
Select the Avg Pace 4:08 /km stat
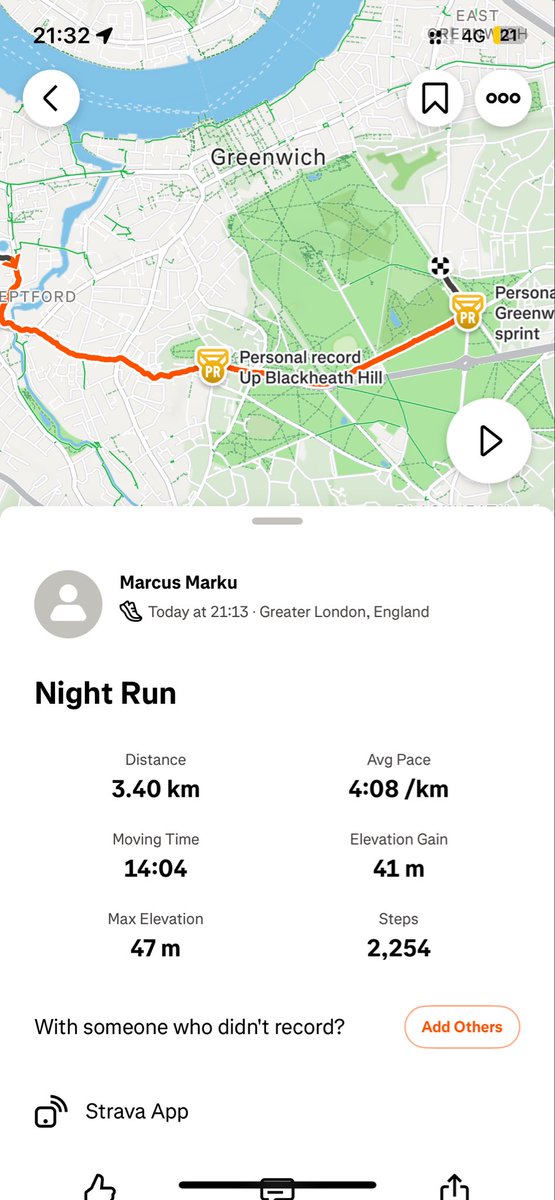[x=398, y=776]
